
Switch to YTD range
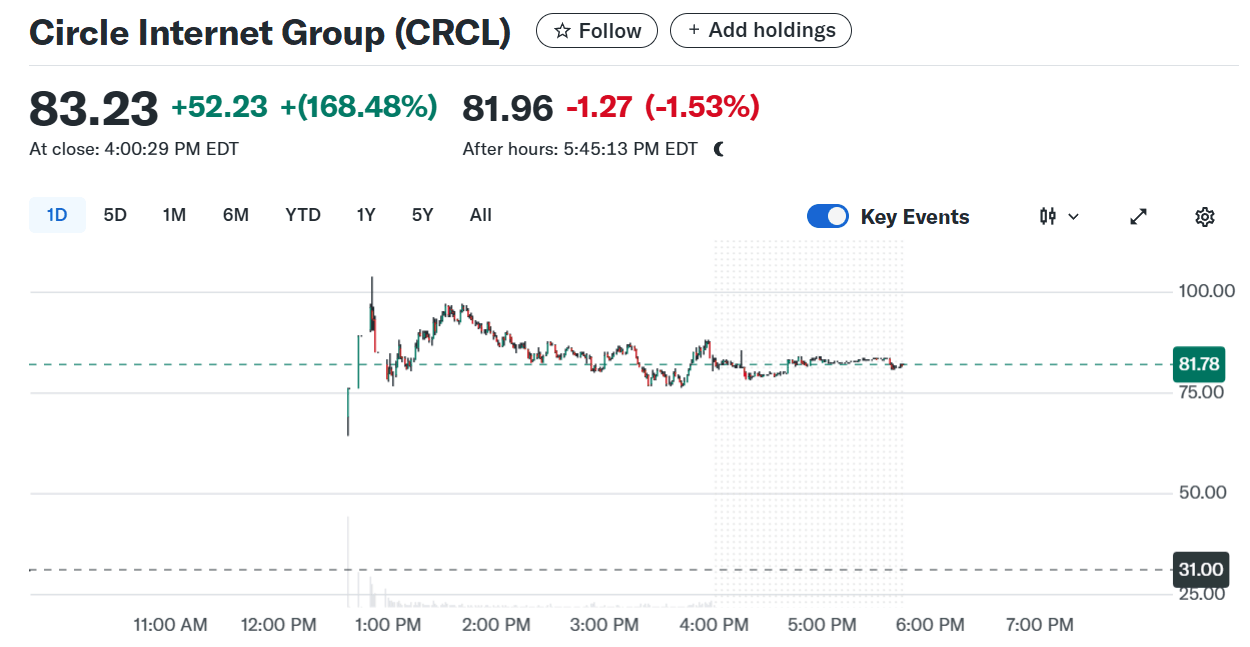click(303, 215)
